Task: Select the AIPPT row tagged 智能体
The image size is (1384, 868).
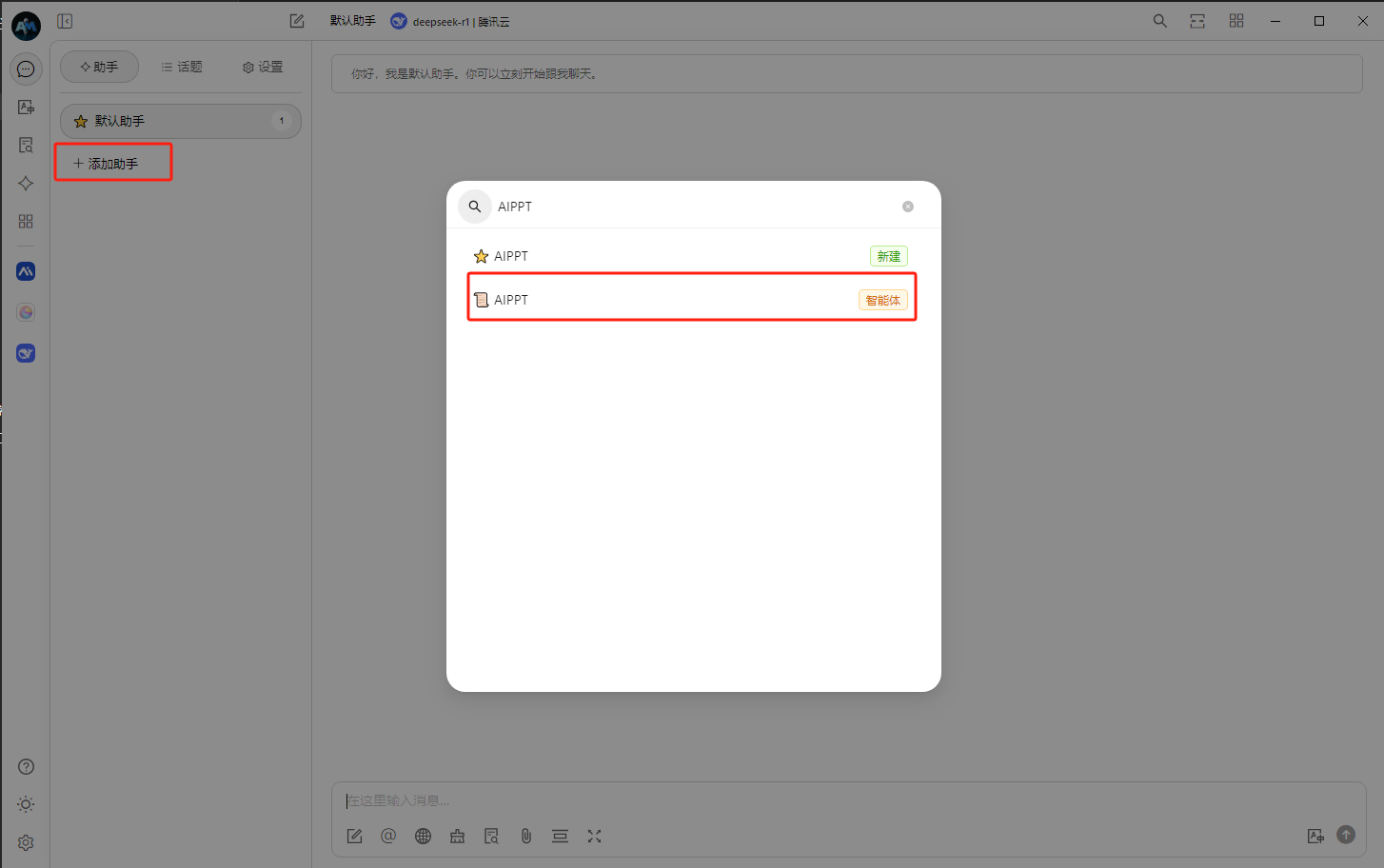Action: [x=692, y=300]
